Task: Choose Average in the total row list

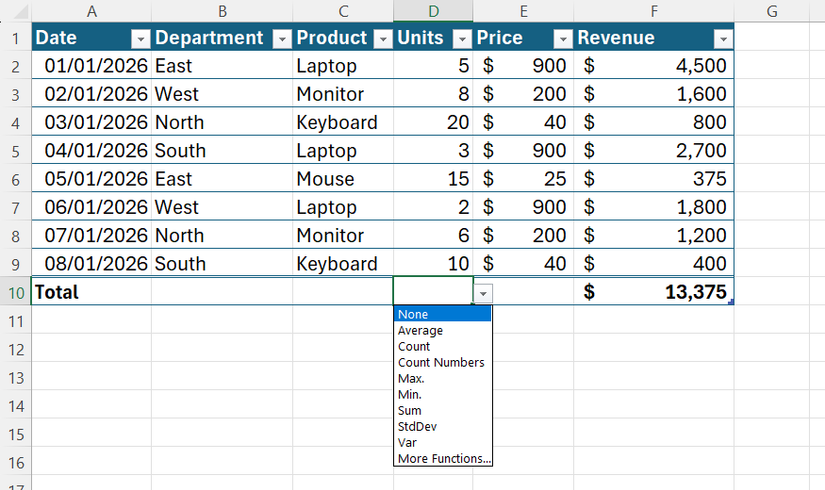Action: pyautogui.click(x=420, y=331)
